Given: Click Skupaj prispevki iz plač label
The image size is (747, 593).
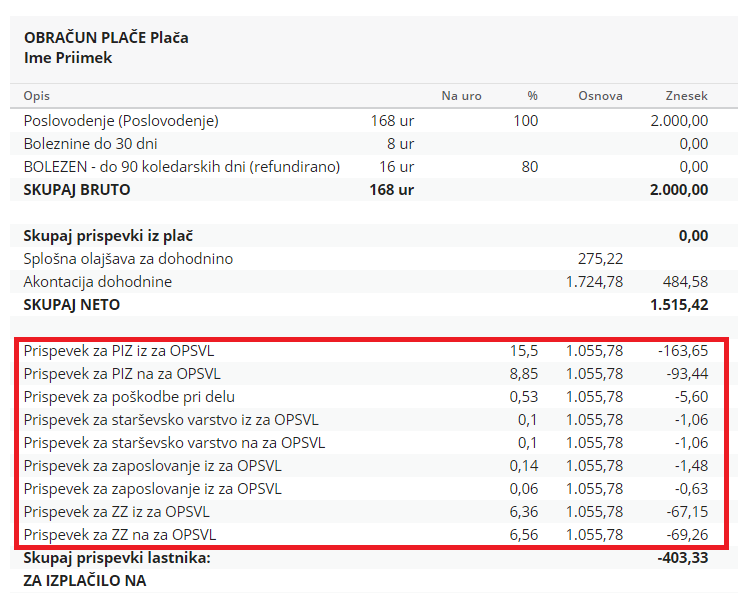Looking at the screenshot, I should (x=108, y=236).
